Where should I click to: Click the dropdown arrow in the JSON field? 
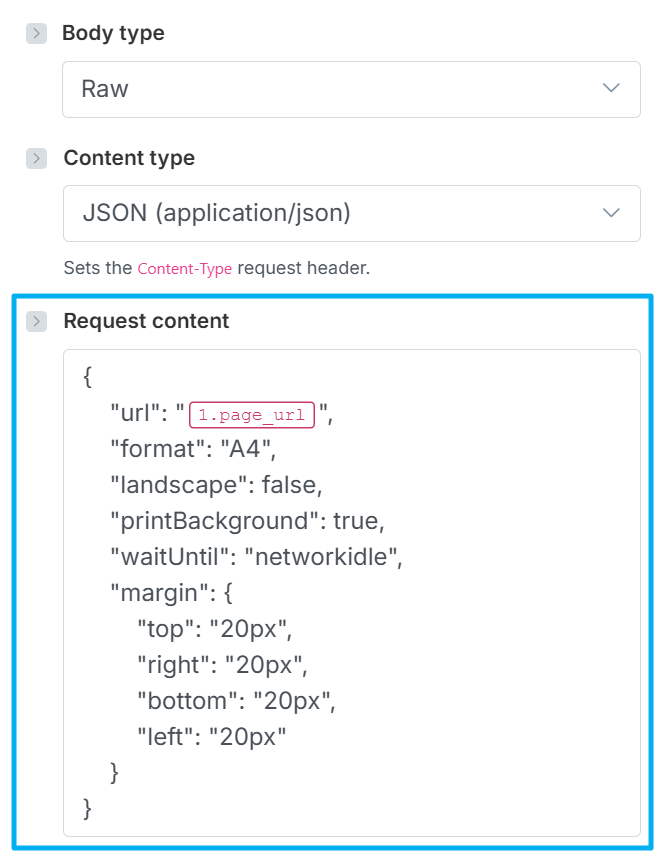point(610,213)
